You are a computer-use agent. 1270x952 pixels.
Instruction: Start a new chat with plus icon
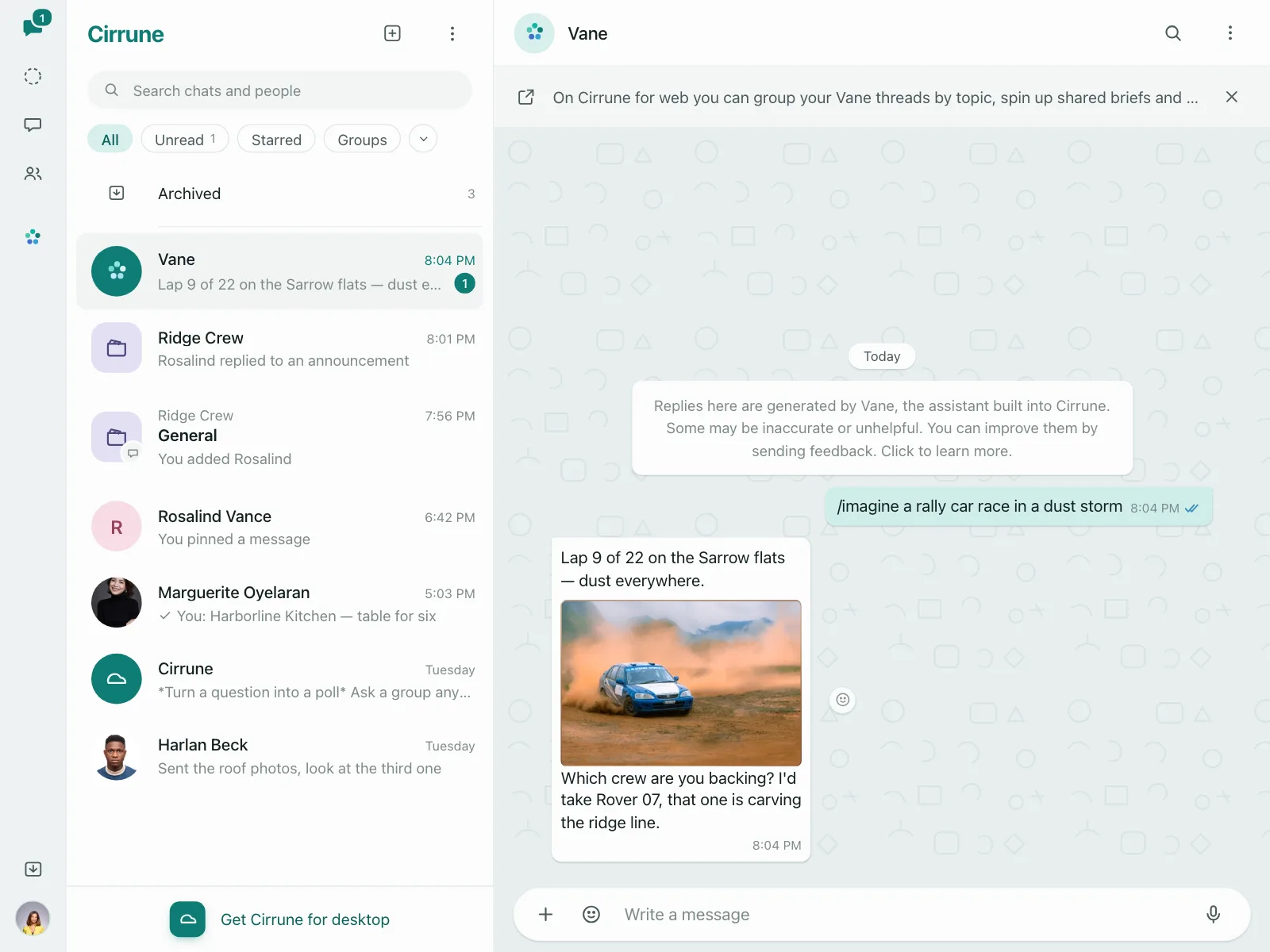(x=392, y=33)
